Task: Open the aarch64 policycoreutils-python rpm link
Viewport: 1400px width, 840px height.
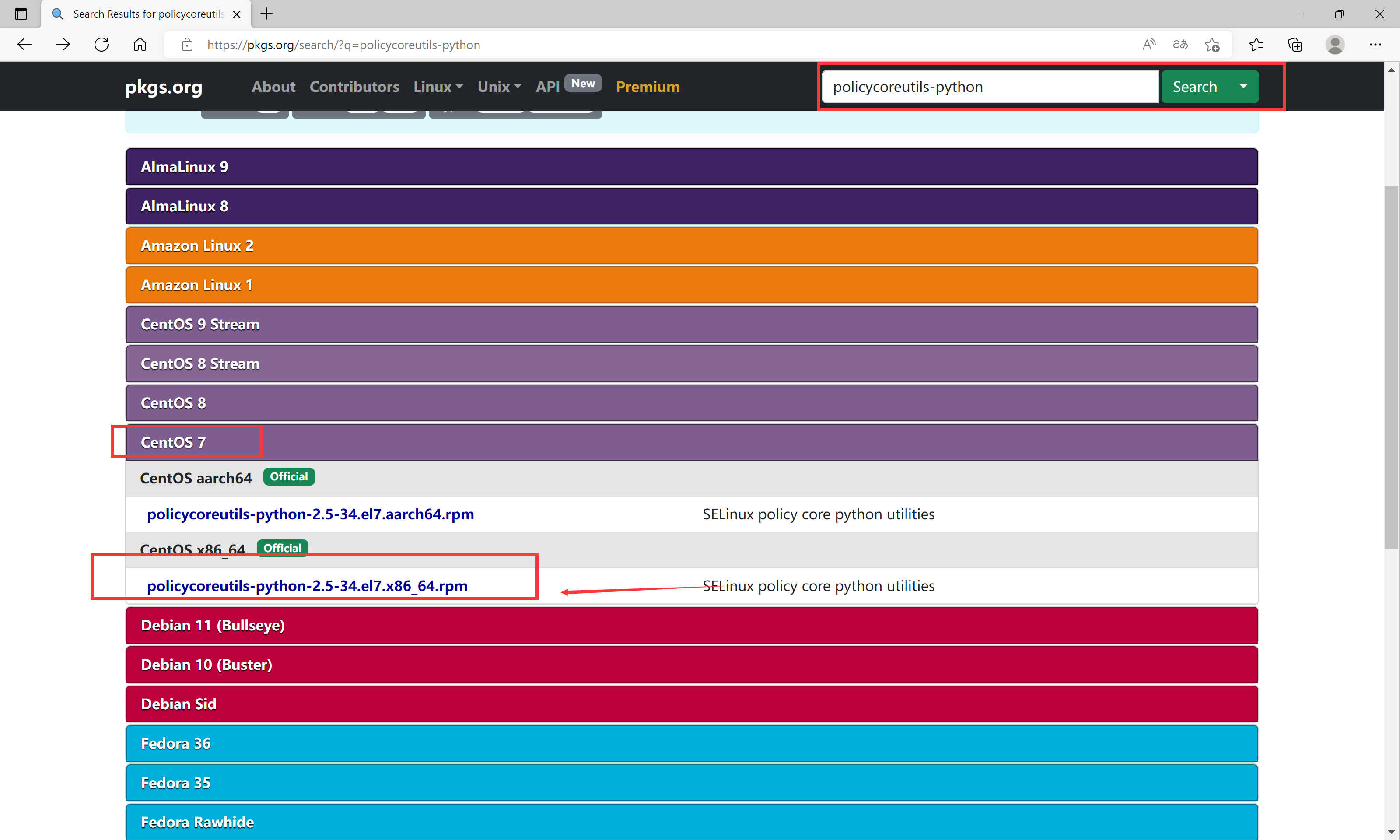Action: pyautogui.click(x=310, y=514)
